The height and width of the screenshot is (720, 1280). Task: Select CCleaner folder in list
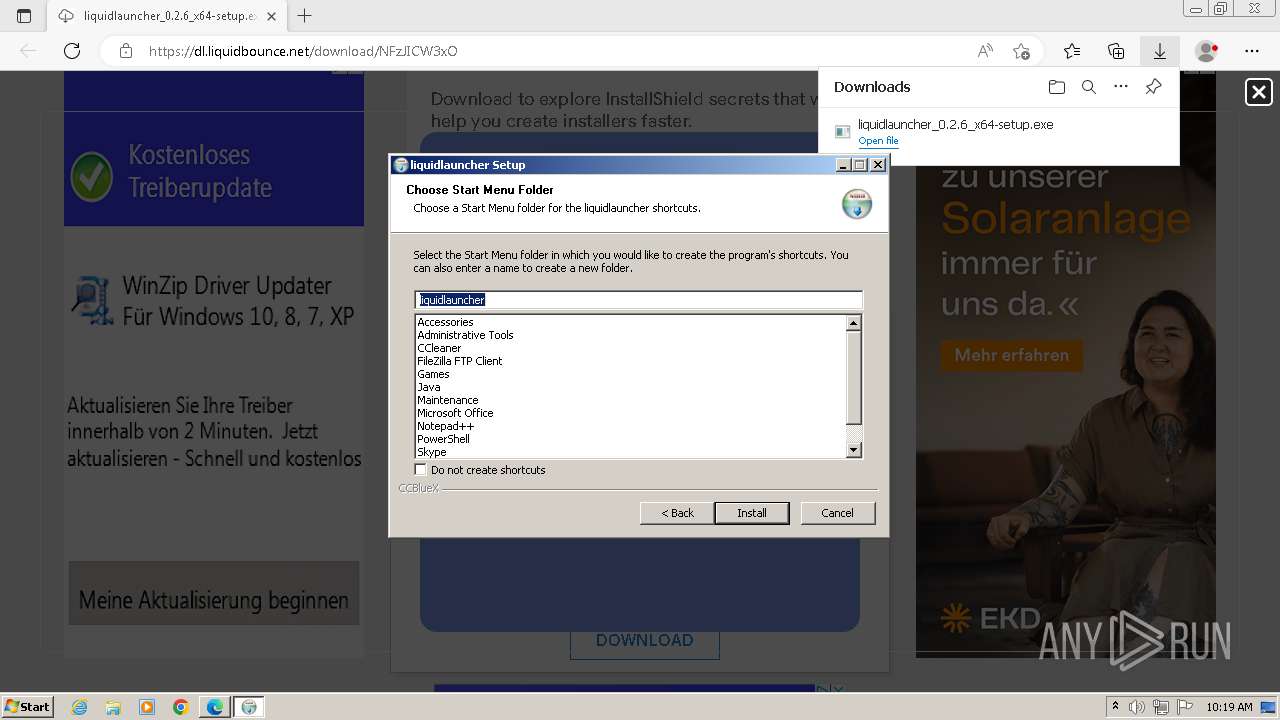tap(439, 348)
